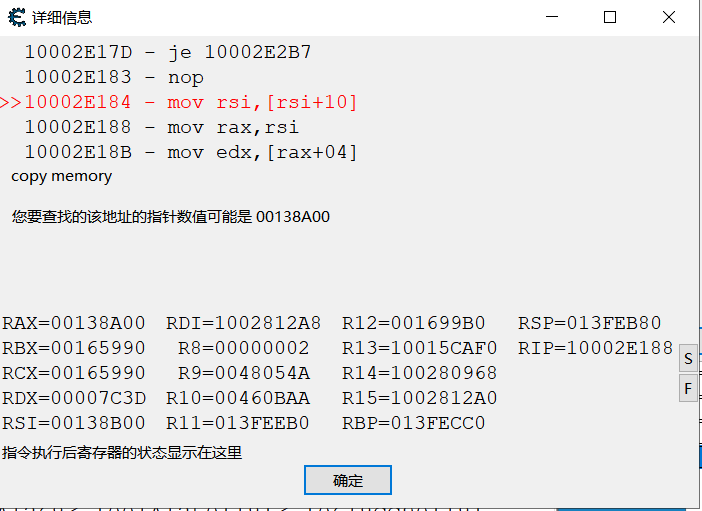Click the 'copy memory' label

tap(61, 176)
